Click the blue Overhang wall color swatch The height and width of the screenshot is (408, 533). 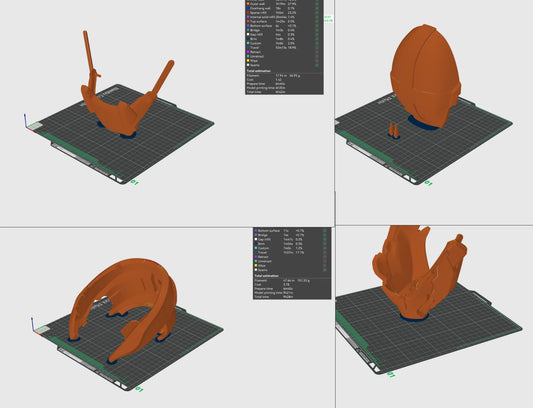pos(248,8)
